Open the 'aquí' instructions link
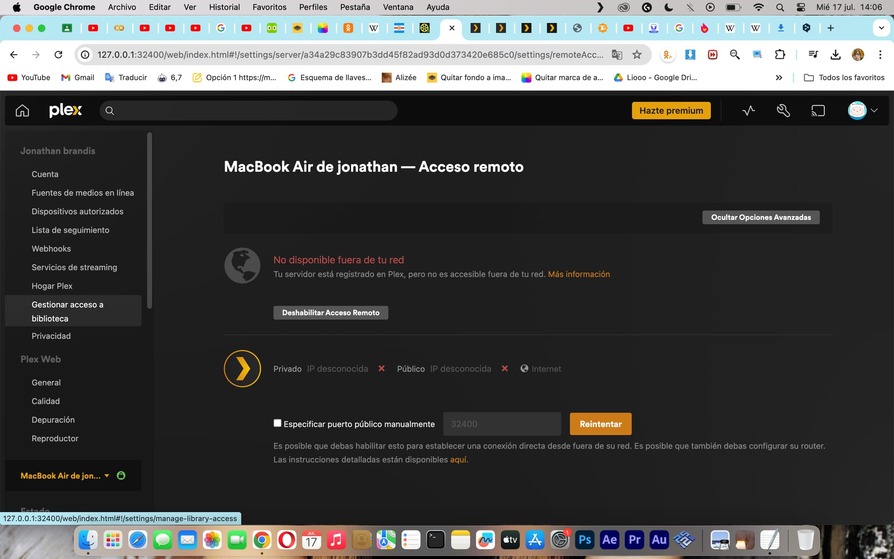This screenshot has height=559, width=894. tap(458, 460)
